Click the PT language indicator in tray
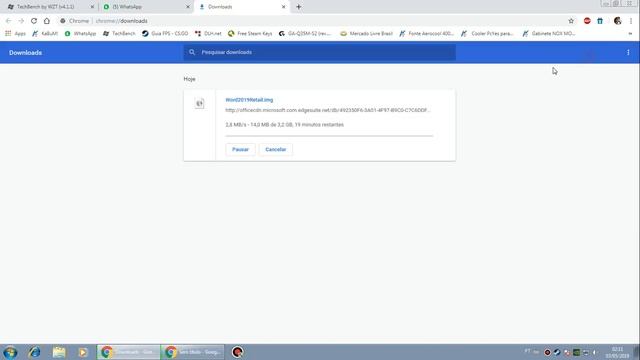This screenshot has width=640, height=360. pos(527,351)
